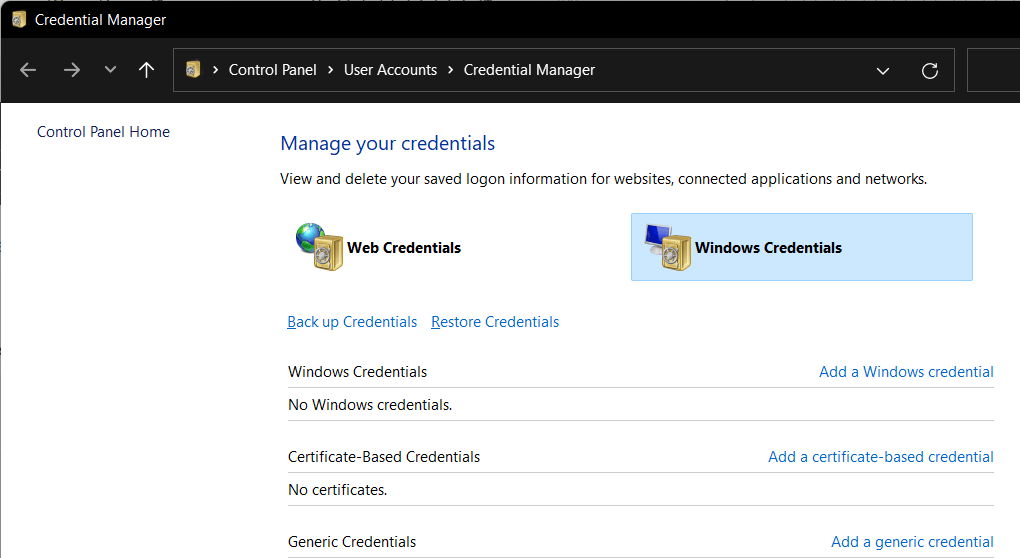Click Certificate-Based Credentials section header
This screenshot has height=558, width=1020.
(384, 457)
